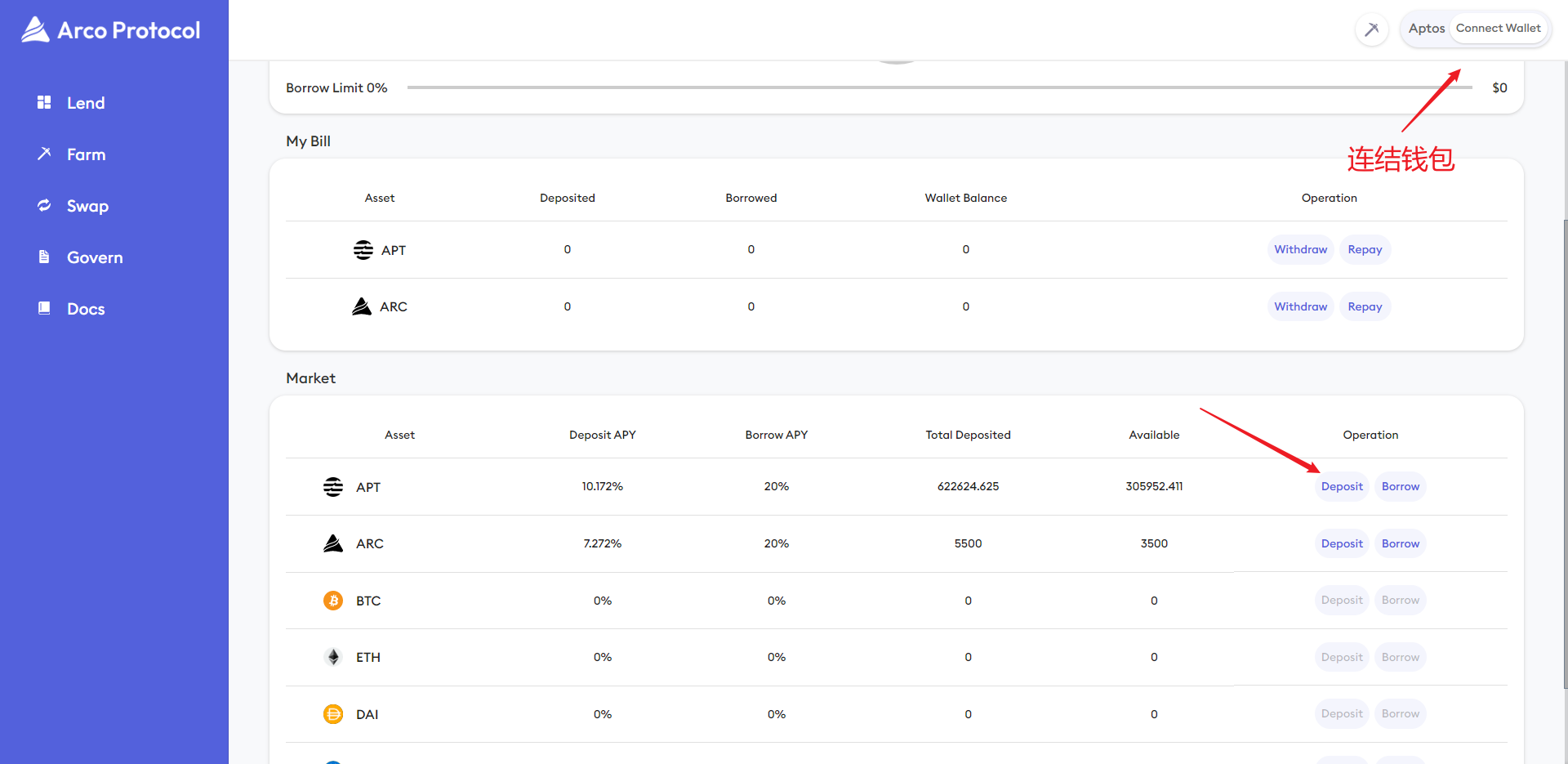1568x764 pixels.
Task: Click the Total Deposited column header
Action: pyautogui.click(x=968, y=435)
